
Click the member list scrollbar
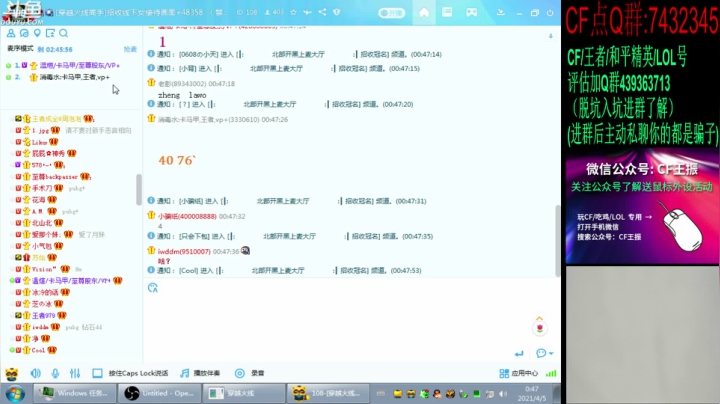[x=139, y=189]
